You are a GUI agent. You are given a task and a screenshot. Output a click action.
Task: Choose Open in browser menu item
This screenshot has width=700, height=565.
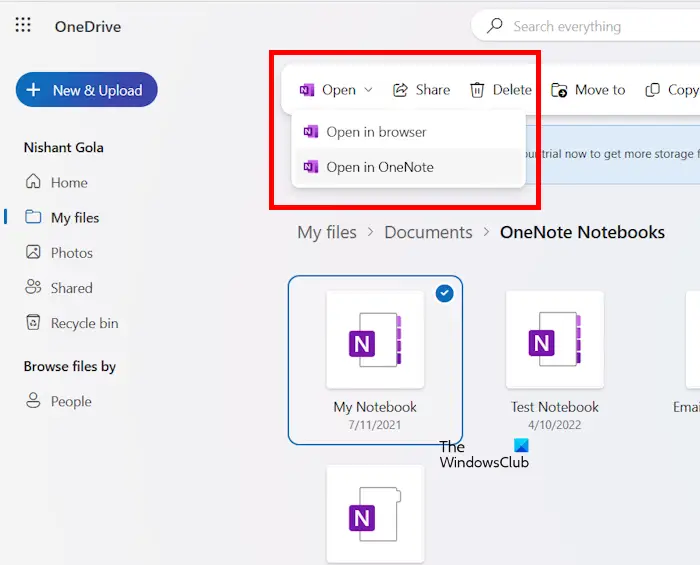pyautogui.click(x=408, y=132)
